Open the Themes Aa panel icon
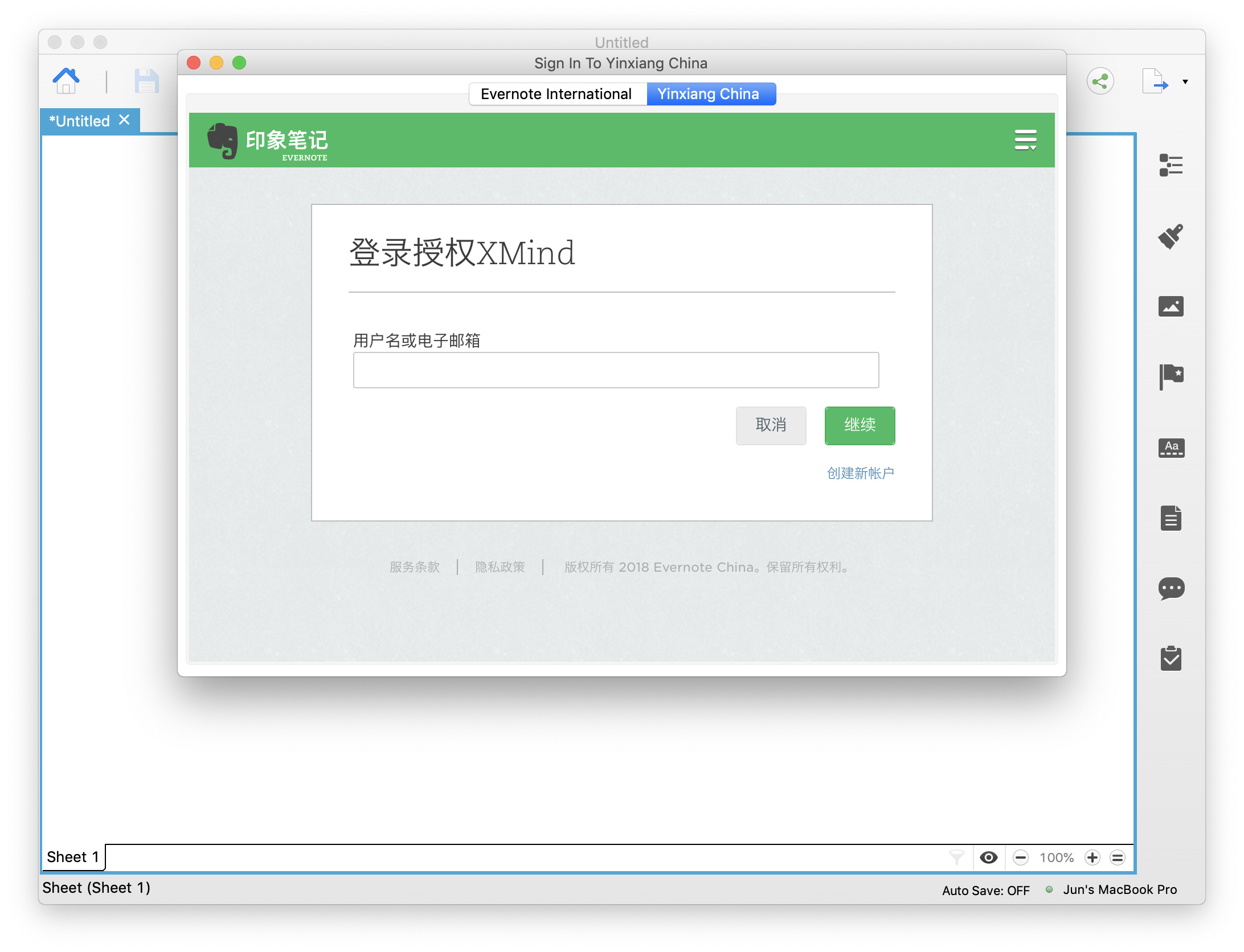The width and height of the screenshot is (1244, 952). click(1171, 448)
